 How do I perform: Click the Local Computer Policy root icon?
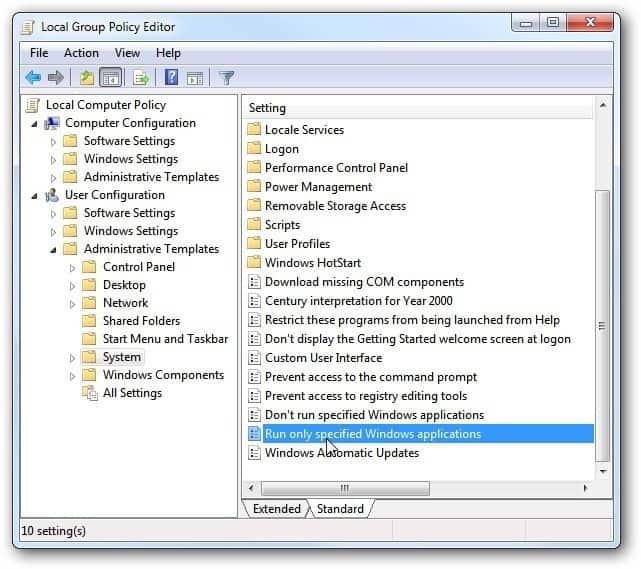click(33, 105)
